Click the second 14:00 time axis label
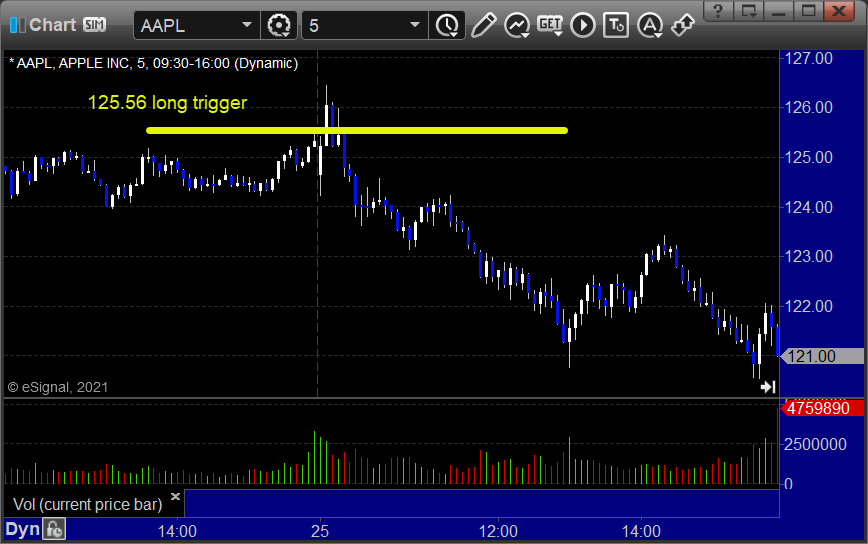 pyautogui.click(x=641, y=531)
